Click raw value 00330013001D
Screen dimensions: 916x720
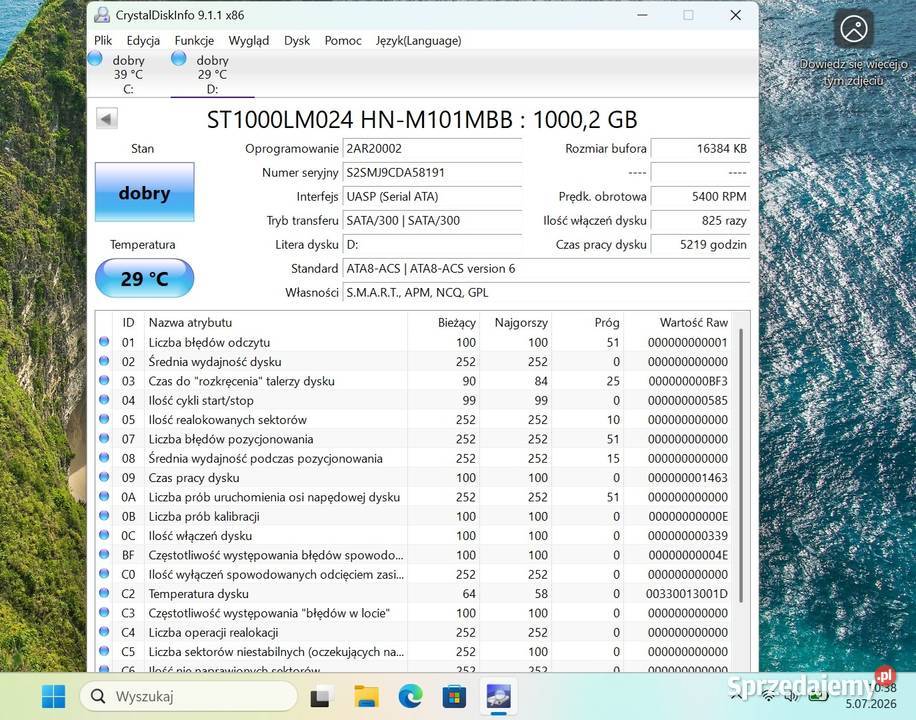686,593
